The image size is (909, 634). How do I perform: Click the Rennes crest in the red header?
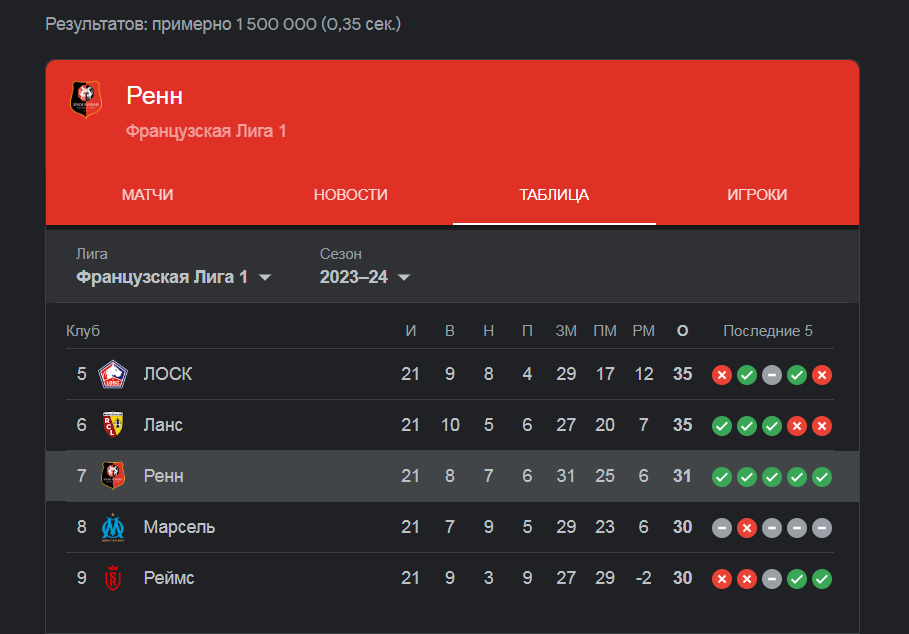point(86,99)
